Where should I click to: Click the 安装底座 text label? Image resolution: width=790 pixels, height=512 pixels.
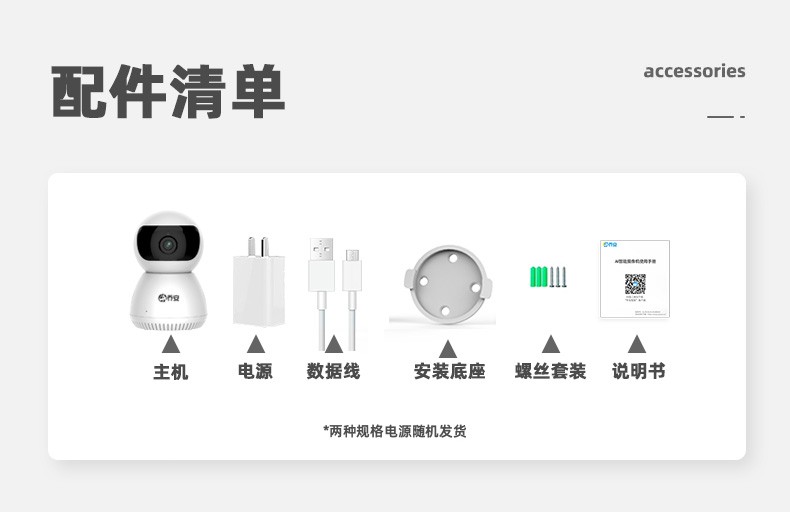[x=449, y=371]
